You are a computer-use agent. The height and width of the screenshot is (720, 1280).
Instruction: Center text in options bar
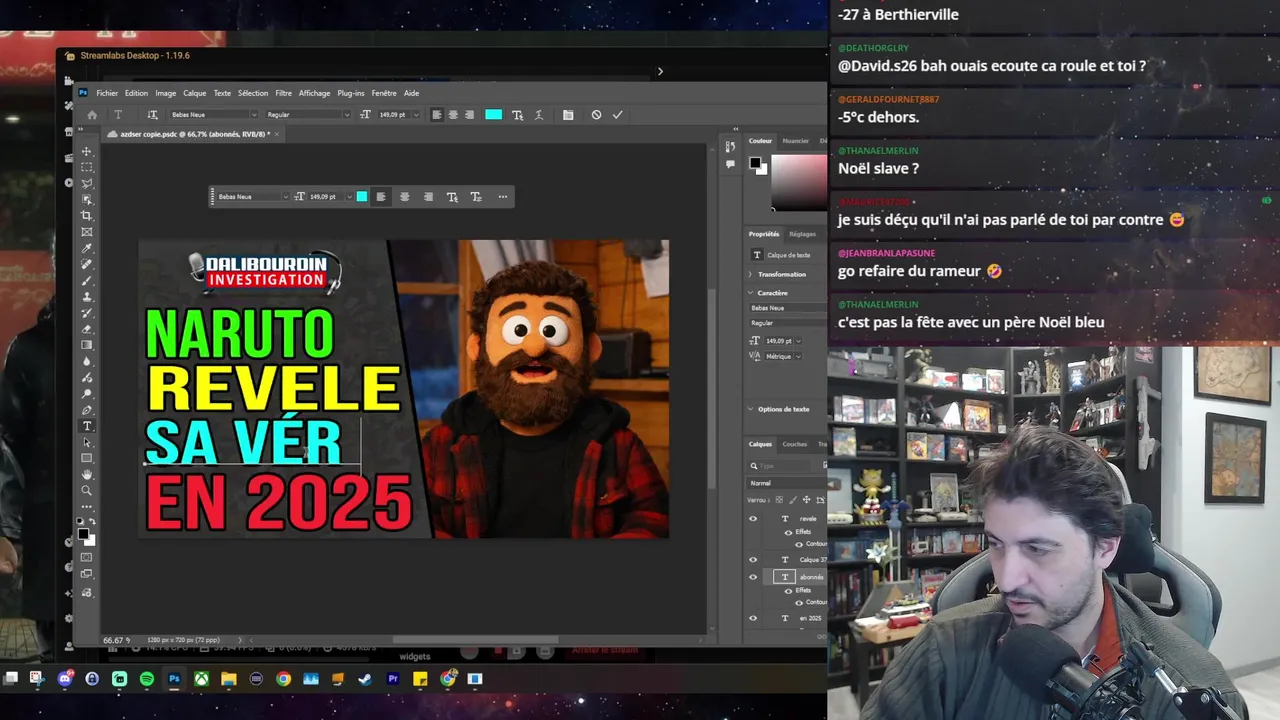pyautogui.click(x=453, y=115)
